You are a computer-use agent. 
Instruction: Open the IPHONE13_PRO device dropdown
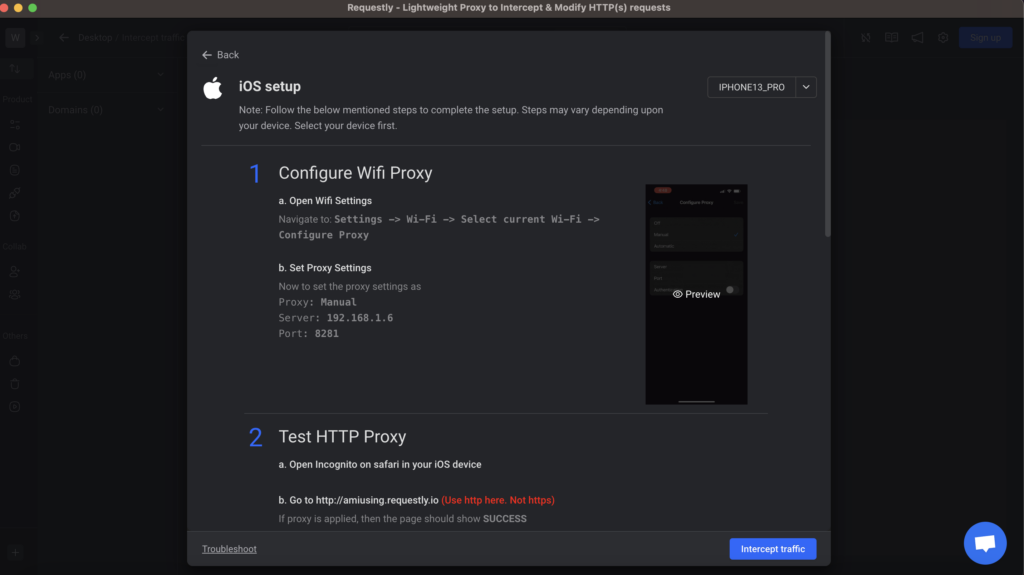[752, 88]
